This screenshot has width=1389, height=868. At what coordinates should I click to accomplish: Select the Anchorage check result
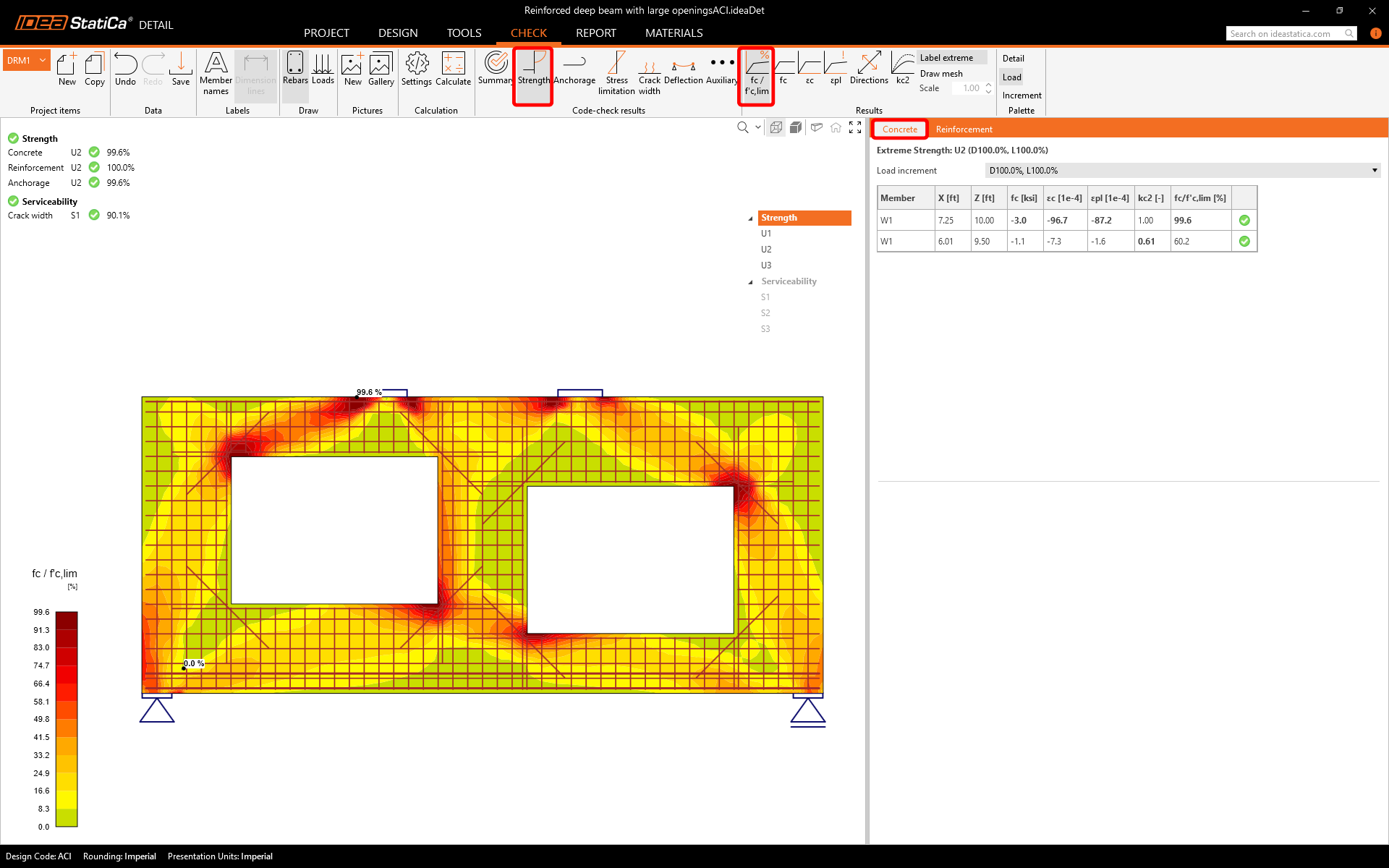tap(574, 69)
